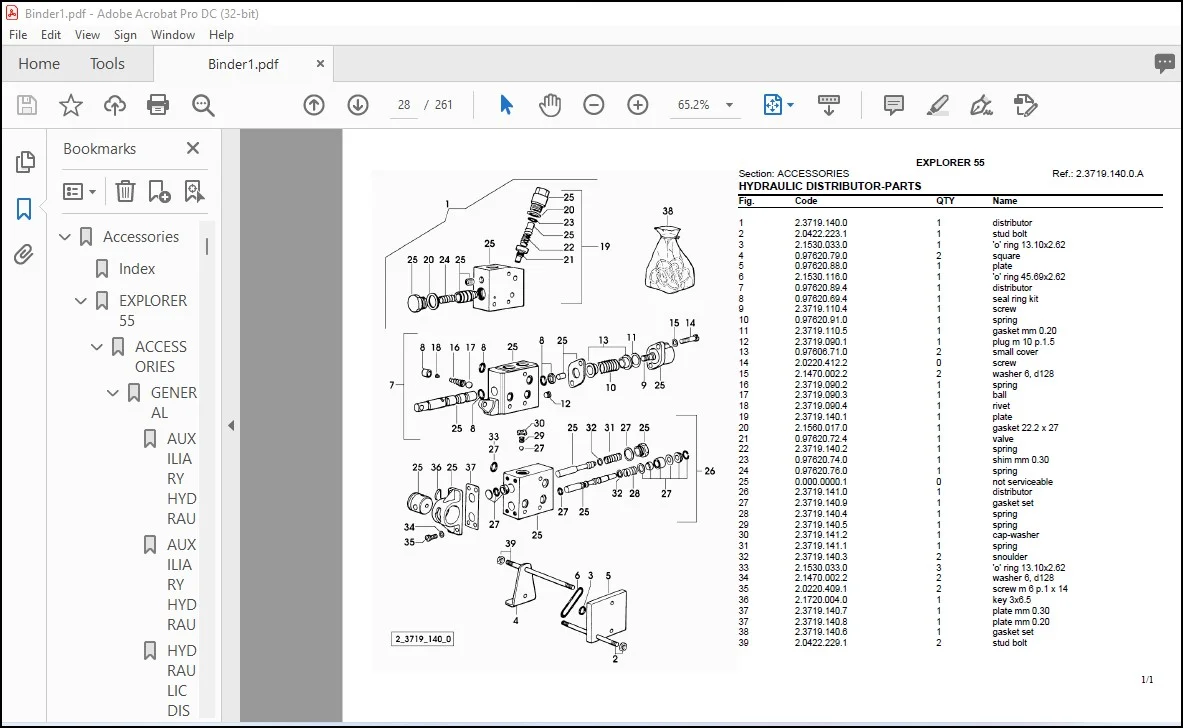Click the page number input field

404,105
